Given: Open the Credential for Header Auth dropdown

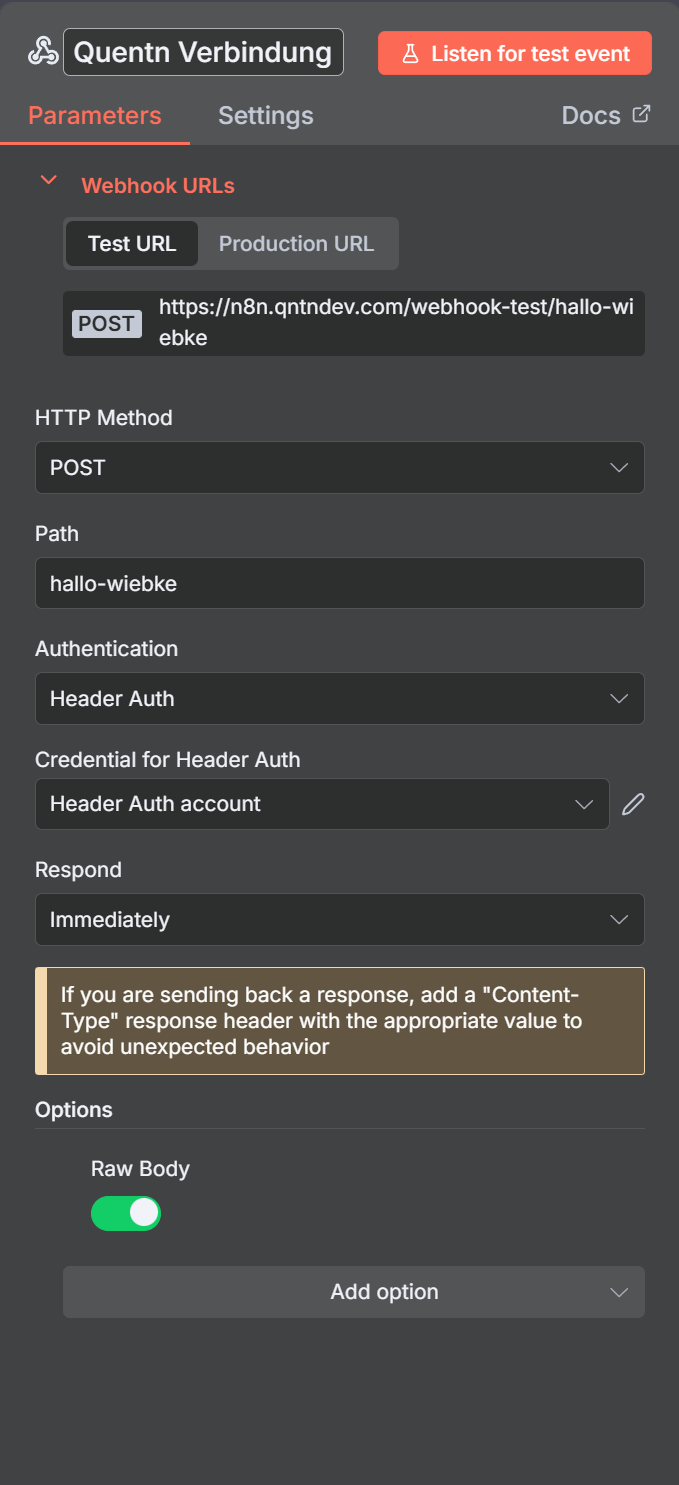Looking at the screenshot, I should click(x=321, y=804).
